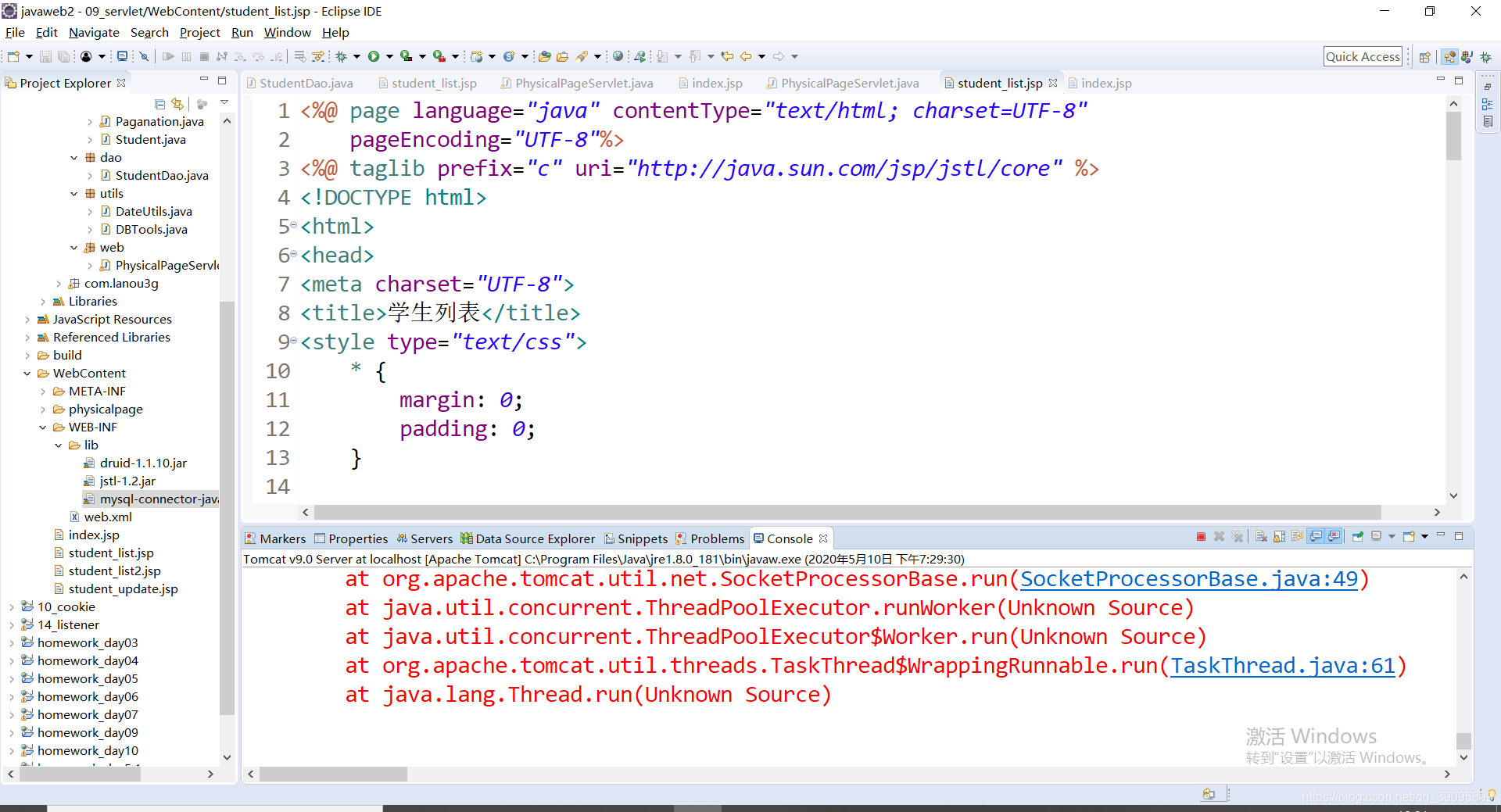Screen dimensions: 1501x812
Task: Close the student_list.jsp active editor tab
Action: click(x=1053, y=83)
